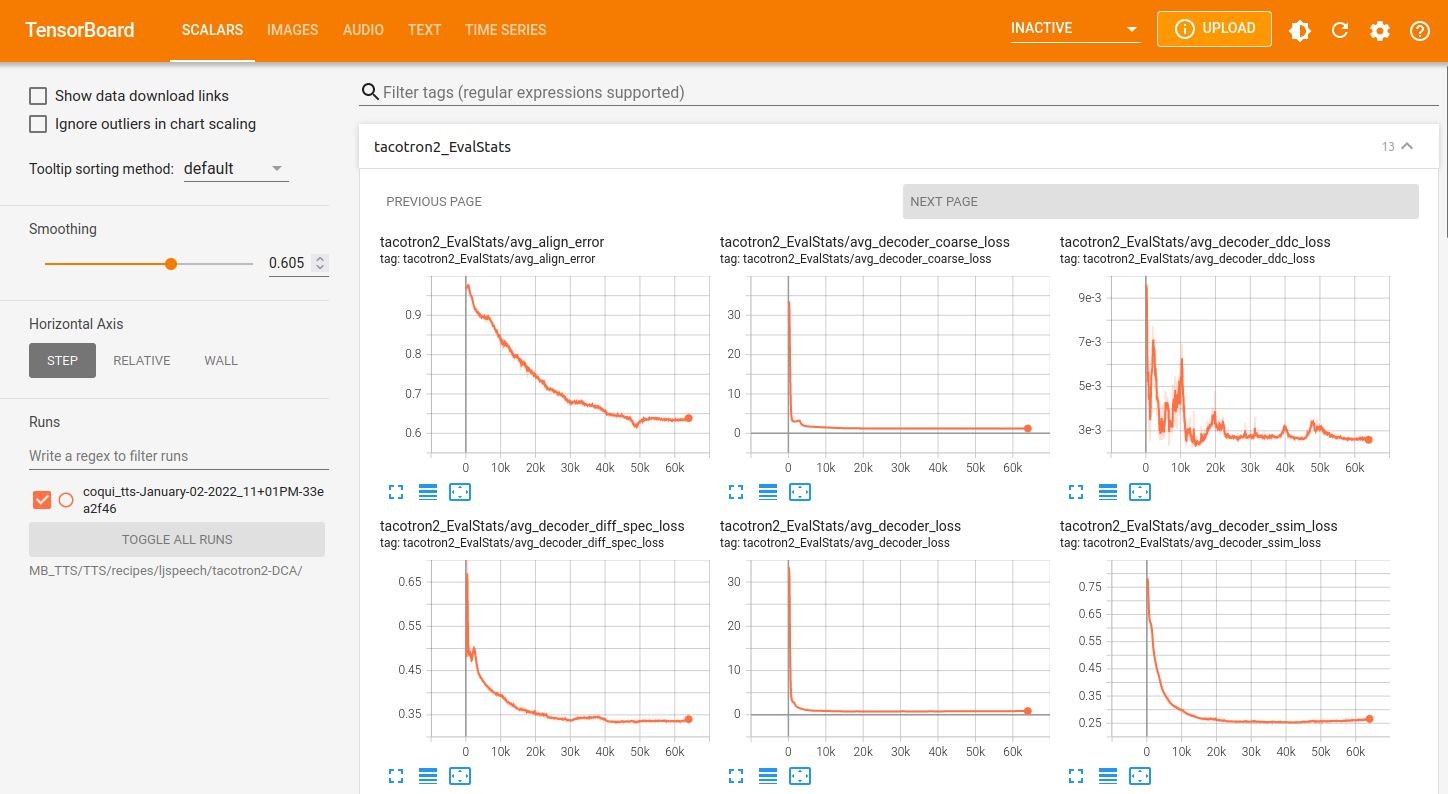The width and height of the screenshot is (1448, 794).
Task: Fit domain to data for avg_align_error
Action: point(460,491)
